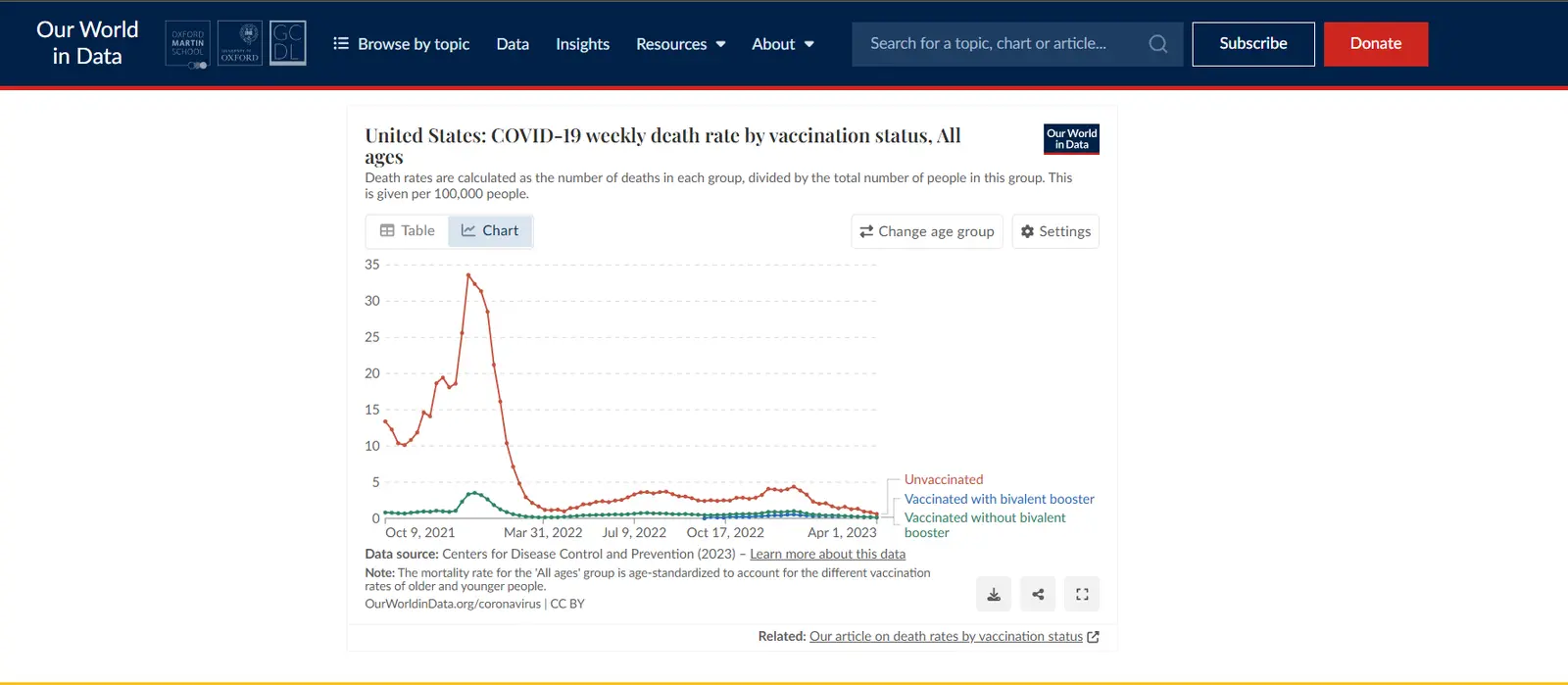Click the search magnifier icon

[1158, 44]
